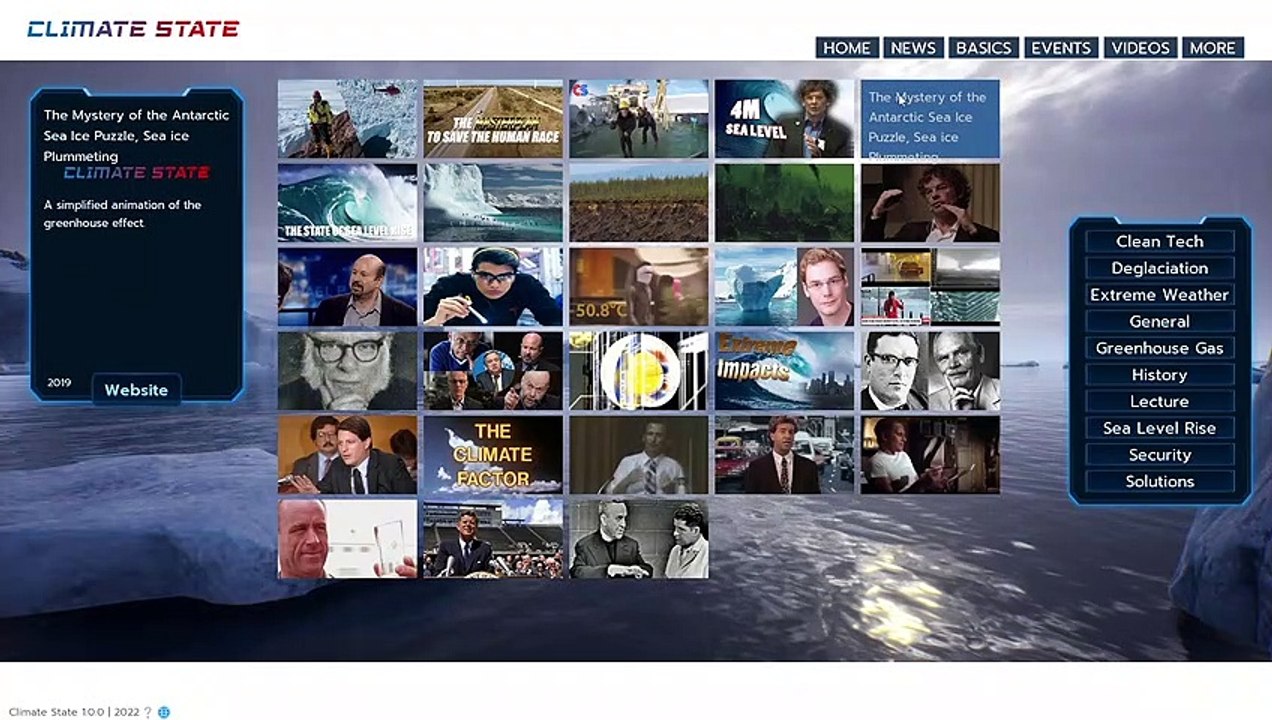This screenshot has height=720, width=1272.
Task: Open the iceberg and red-haired man thumbnail
Action: (785, 287)
